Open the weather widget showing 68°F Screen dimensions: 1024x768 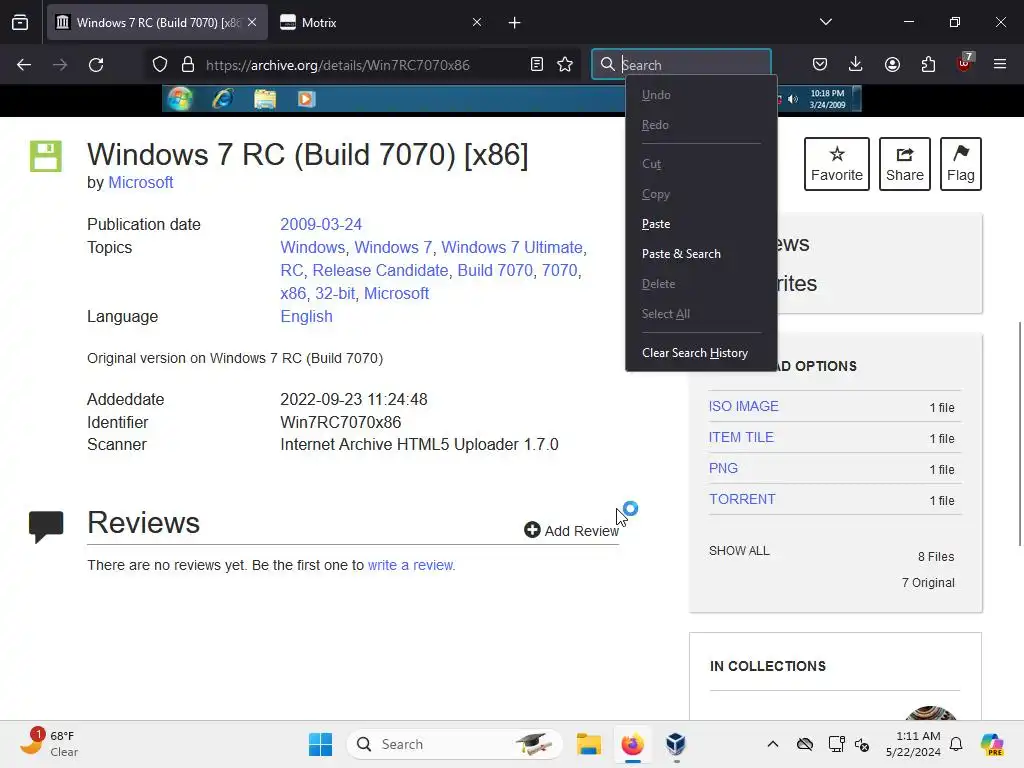click(48, 744)
